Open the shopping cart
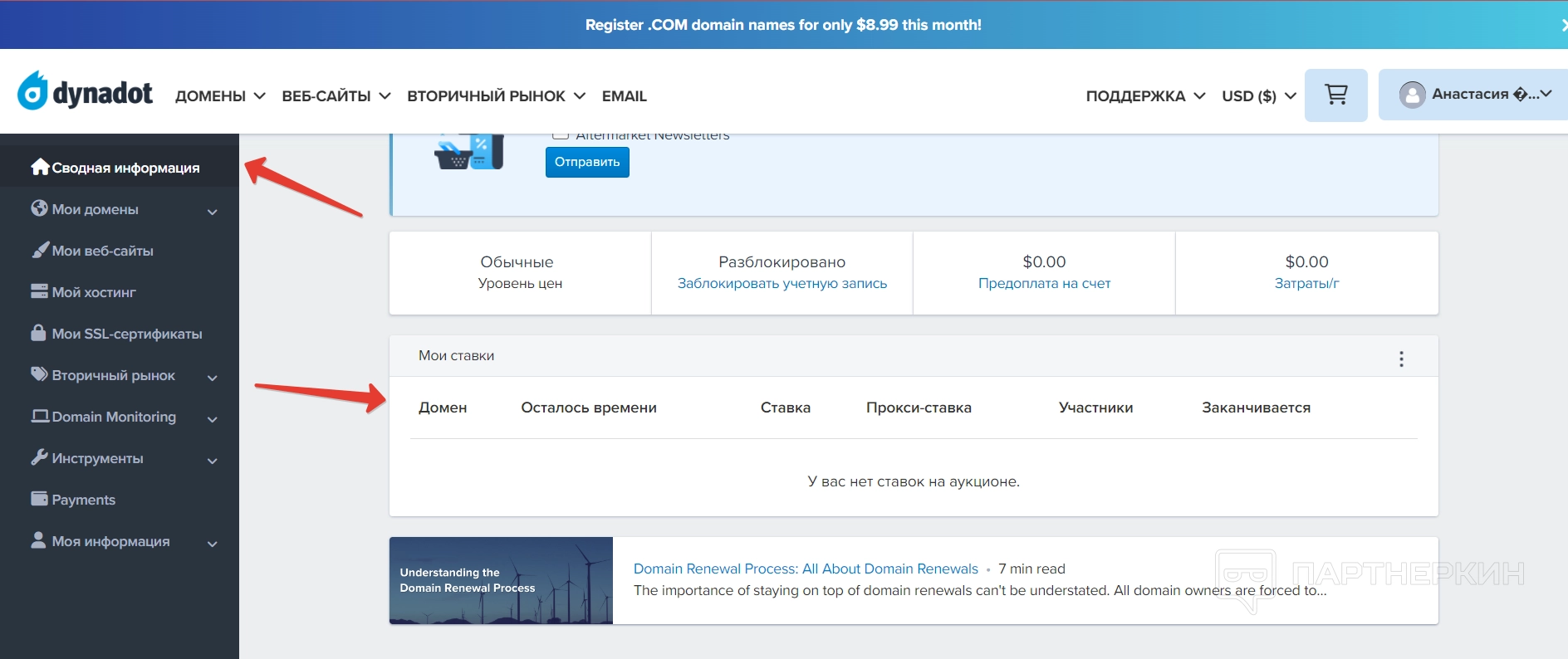 1335,95
